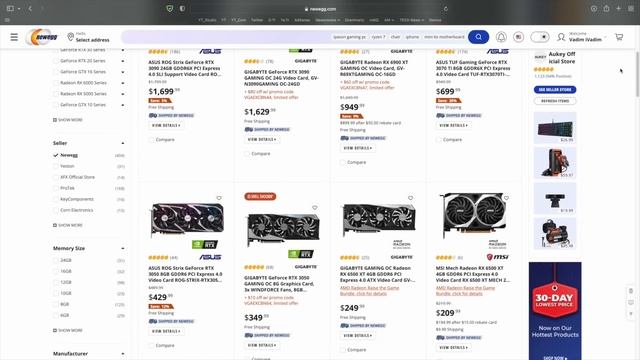Check the 8GB memory size filter
The width and height of the screenshot is (640, 360).
[56, 304]
